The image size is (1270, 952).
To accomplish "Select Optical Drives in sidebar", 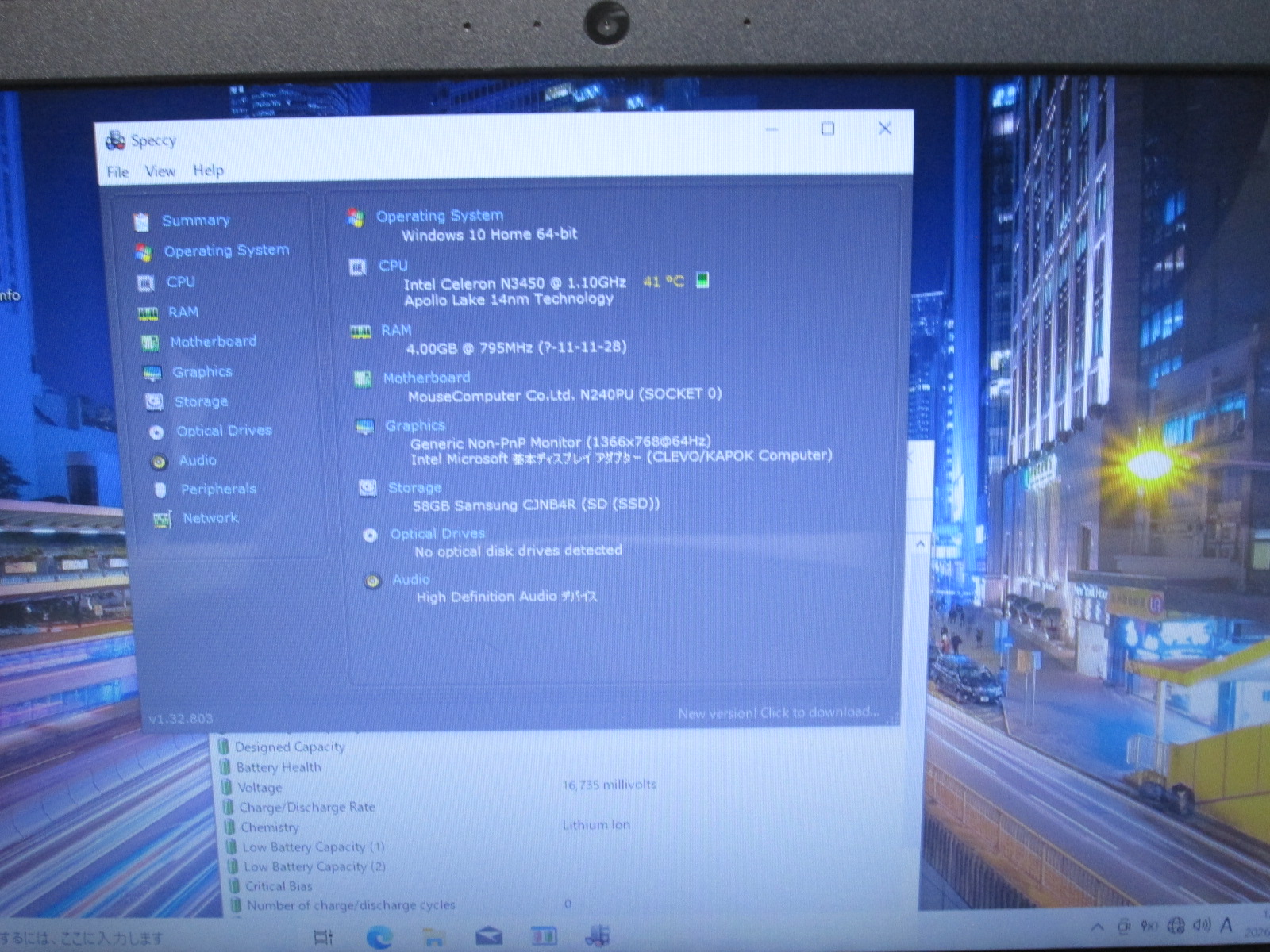I will pyautogui.click(x=224, y=431).
